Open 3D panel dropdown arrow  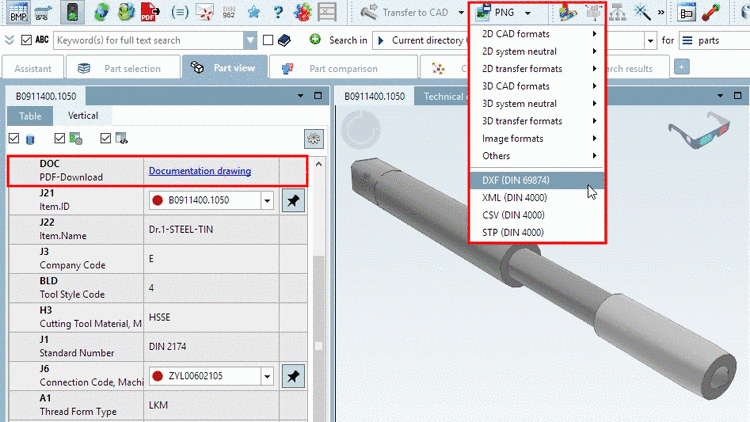tap(720, 96)
